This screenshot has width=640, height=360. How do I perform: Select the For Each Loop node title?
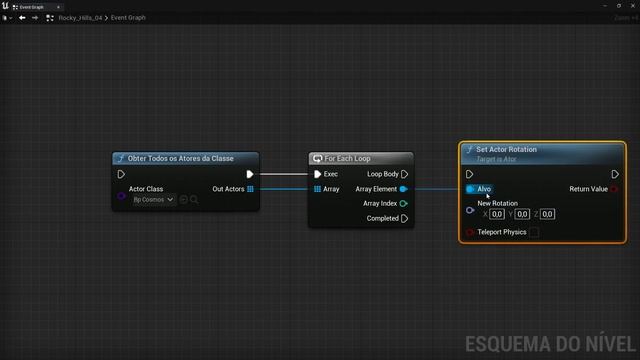click(347, 158)
